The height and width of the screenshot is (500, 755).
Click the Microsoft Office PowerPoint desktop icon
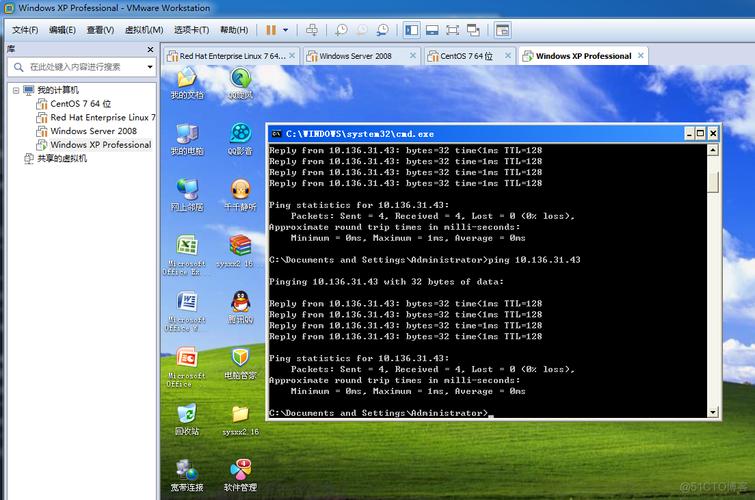click(186, 367)
